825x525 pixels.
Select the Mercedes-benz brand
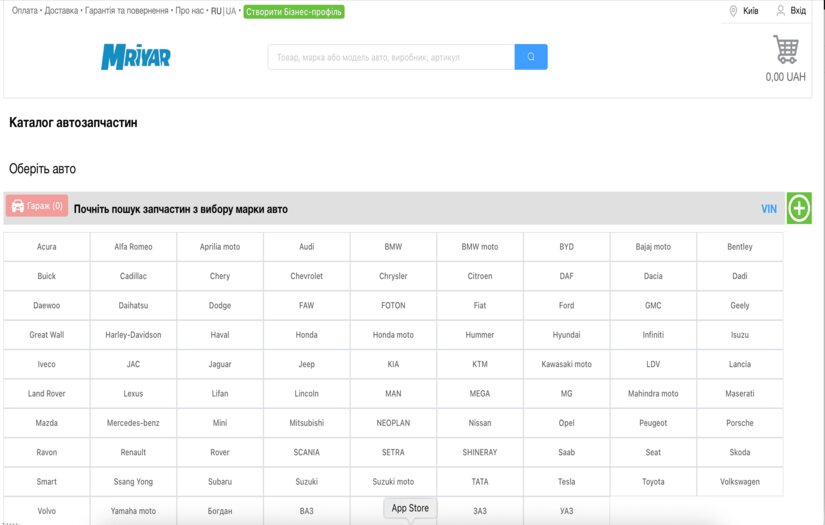[133, 423]
